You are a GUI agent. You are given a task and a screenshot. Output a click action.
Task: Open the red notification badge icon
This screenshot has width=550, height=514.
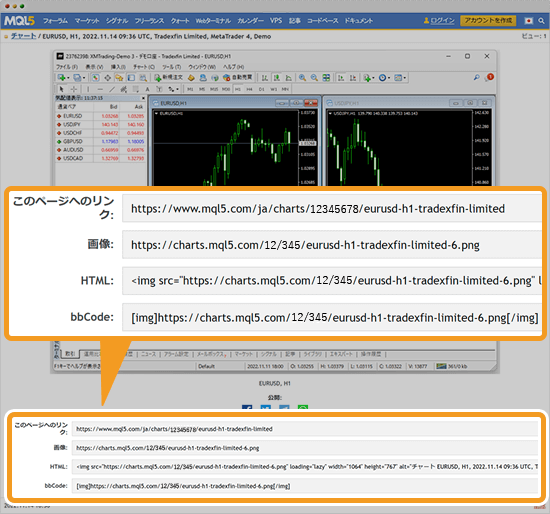tap(490, 77)
